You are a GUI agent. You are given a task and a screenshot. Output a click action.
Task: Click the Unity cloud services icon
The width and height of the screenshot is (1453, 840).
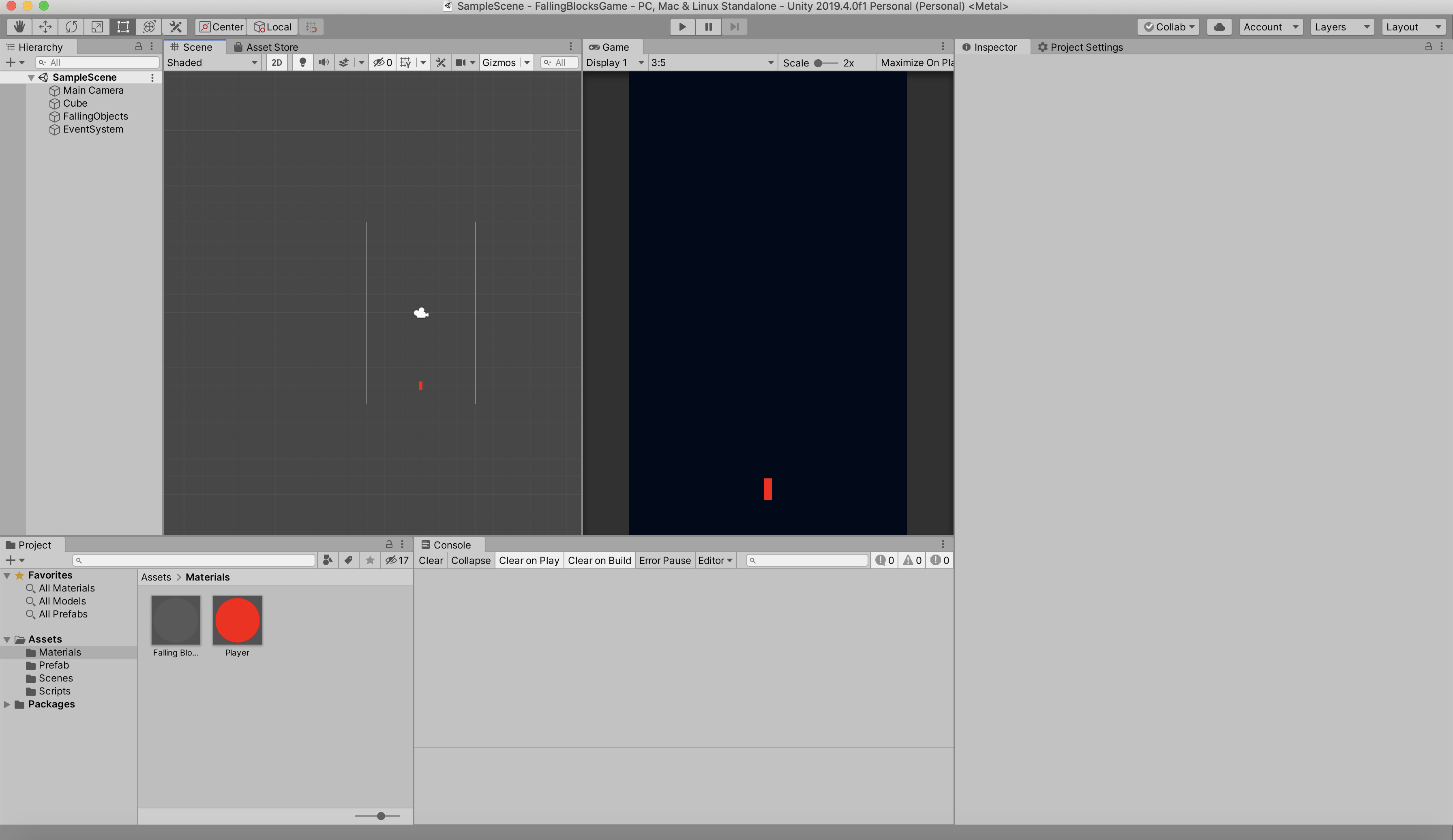1218,26
